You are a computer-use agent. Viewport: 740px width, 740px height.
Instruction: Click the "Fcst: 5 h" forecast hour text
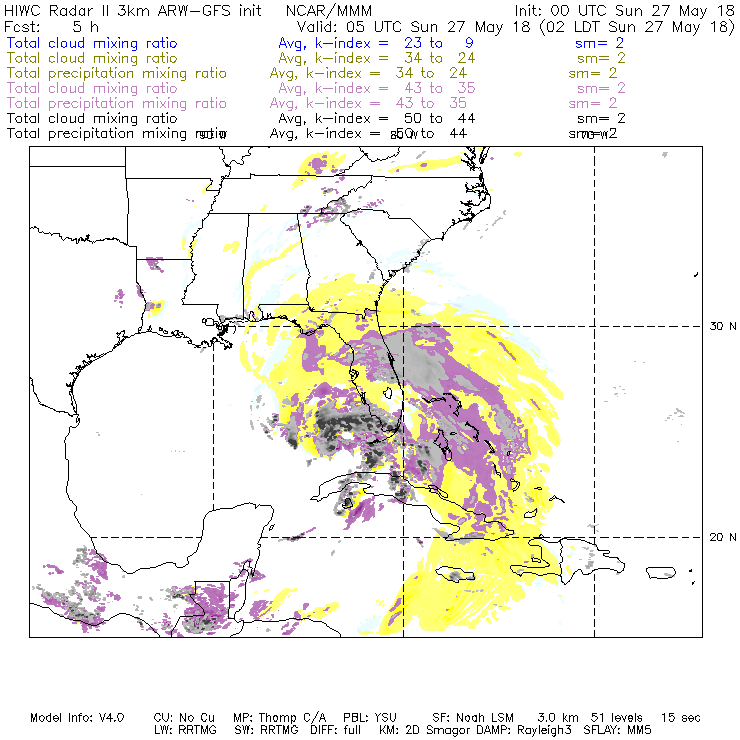coord(51,27)
